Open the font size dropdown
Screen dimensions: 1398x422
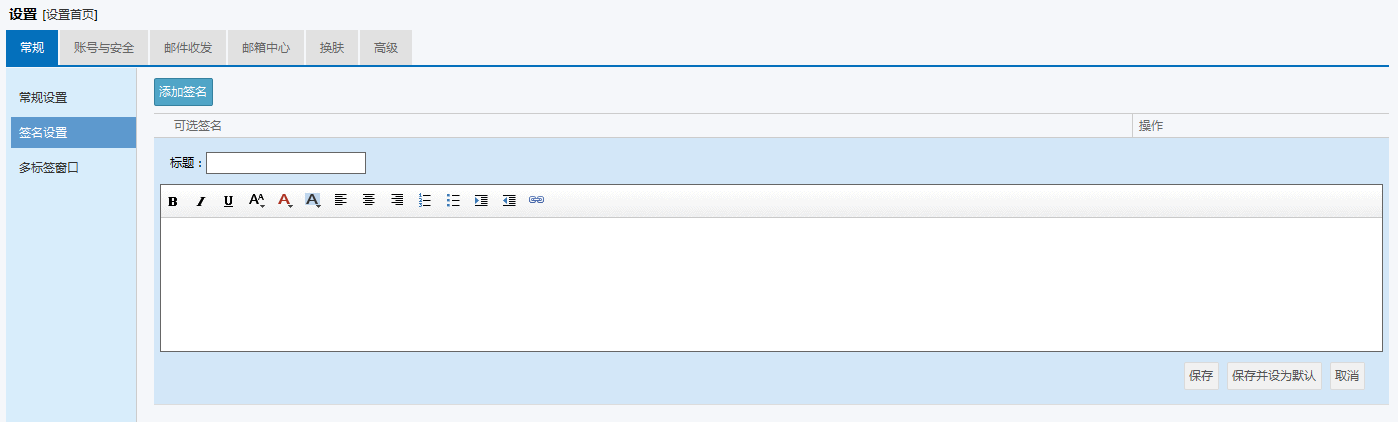point(257,200)
